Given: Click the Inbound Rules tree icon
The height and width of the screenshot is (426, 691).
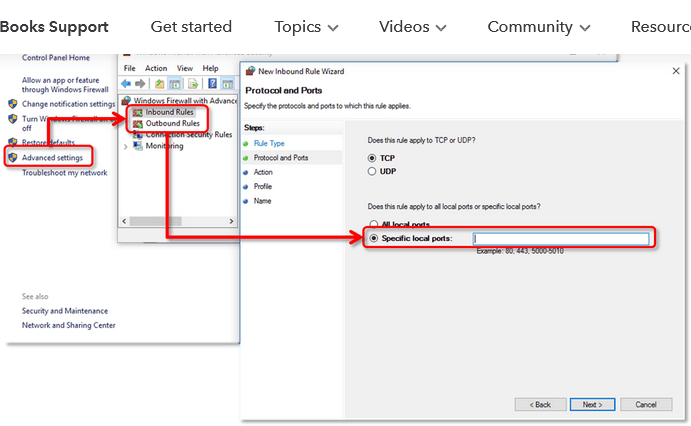Looking at the screenshot, I should tap(138, 112).
